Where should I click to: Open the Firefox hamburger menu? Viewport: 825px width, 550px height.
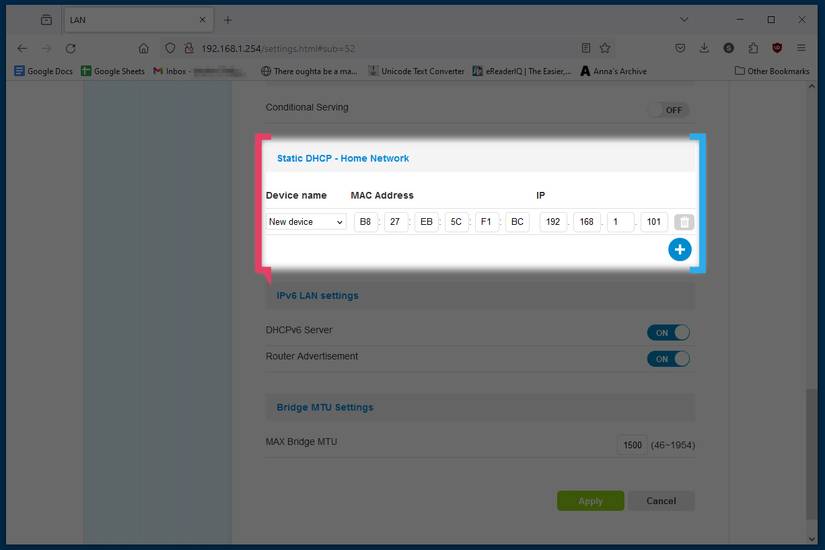pyautogui.click(x=801, y=48)
